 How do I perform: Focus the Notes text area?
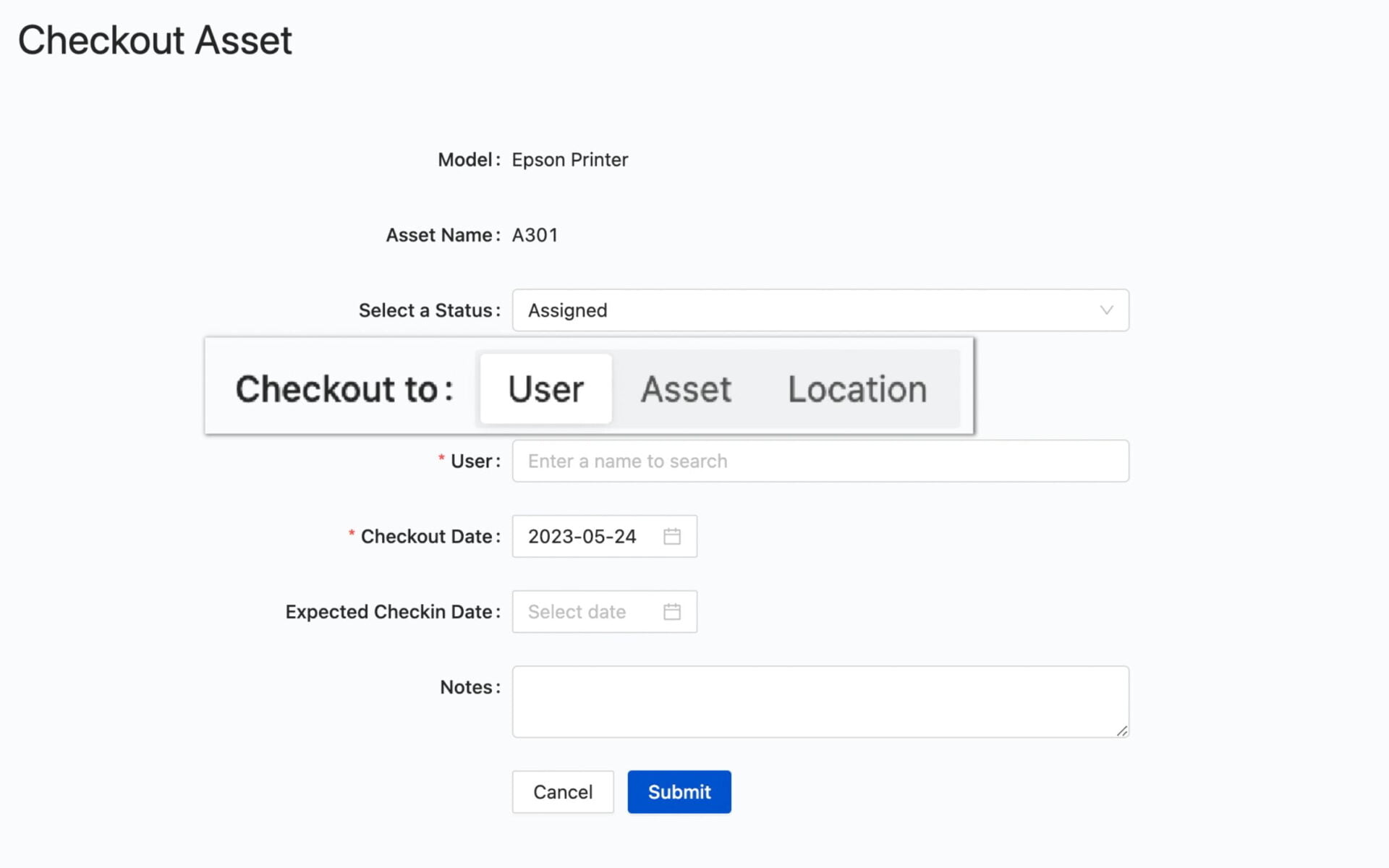coord(820,702)
